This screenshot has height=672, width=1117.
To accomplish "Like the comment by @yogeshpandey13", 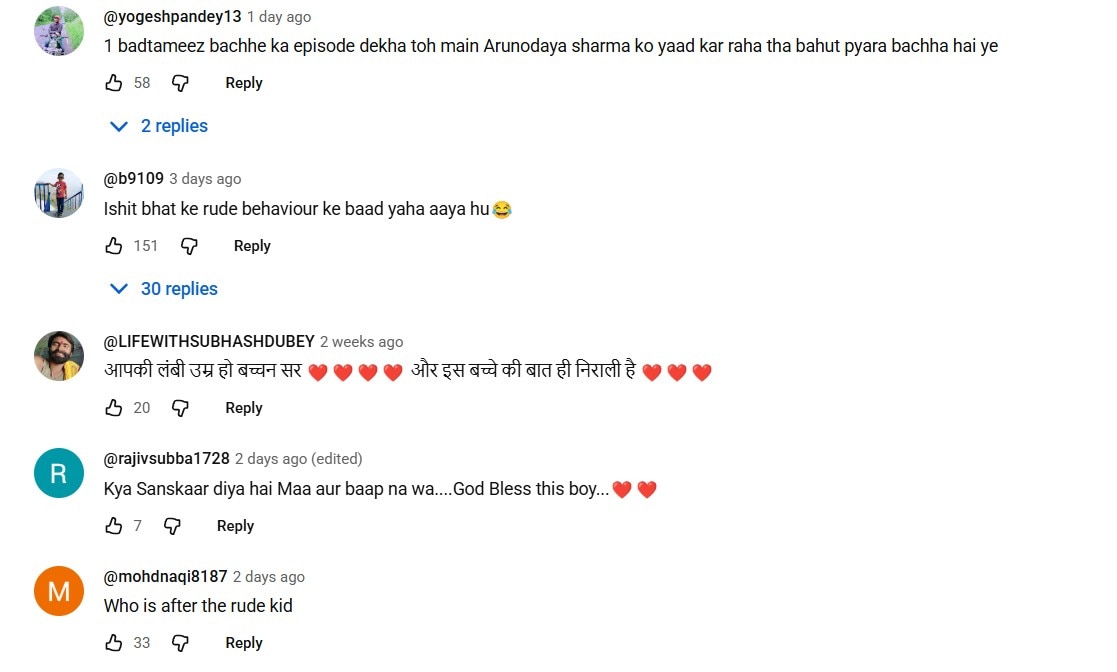I will point(114,83).
